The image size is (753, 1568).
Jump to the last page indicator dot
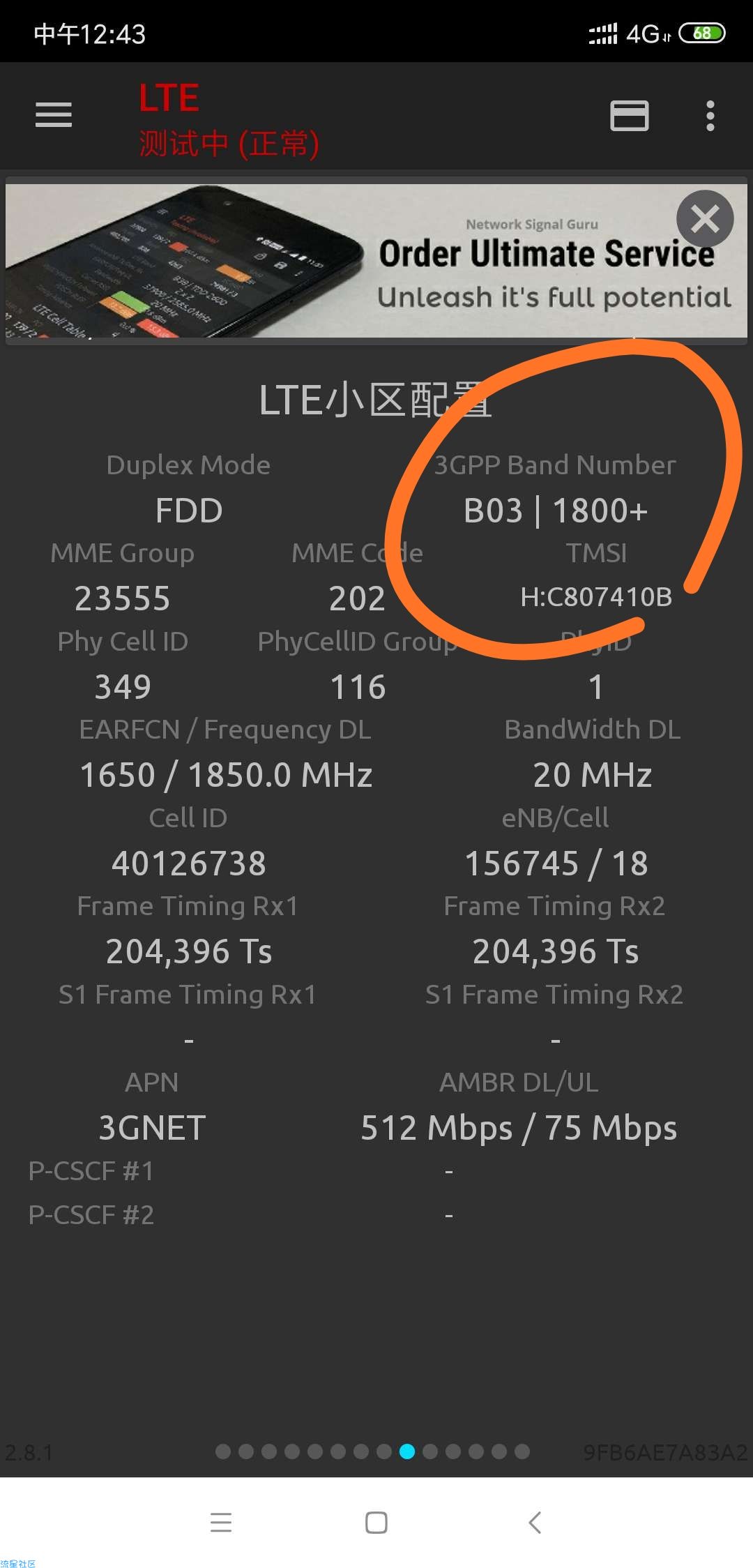(522, 1452)
